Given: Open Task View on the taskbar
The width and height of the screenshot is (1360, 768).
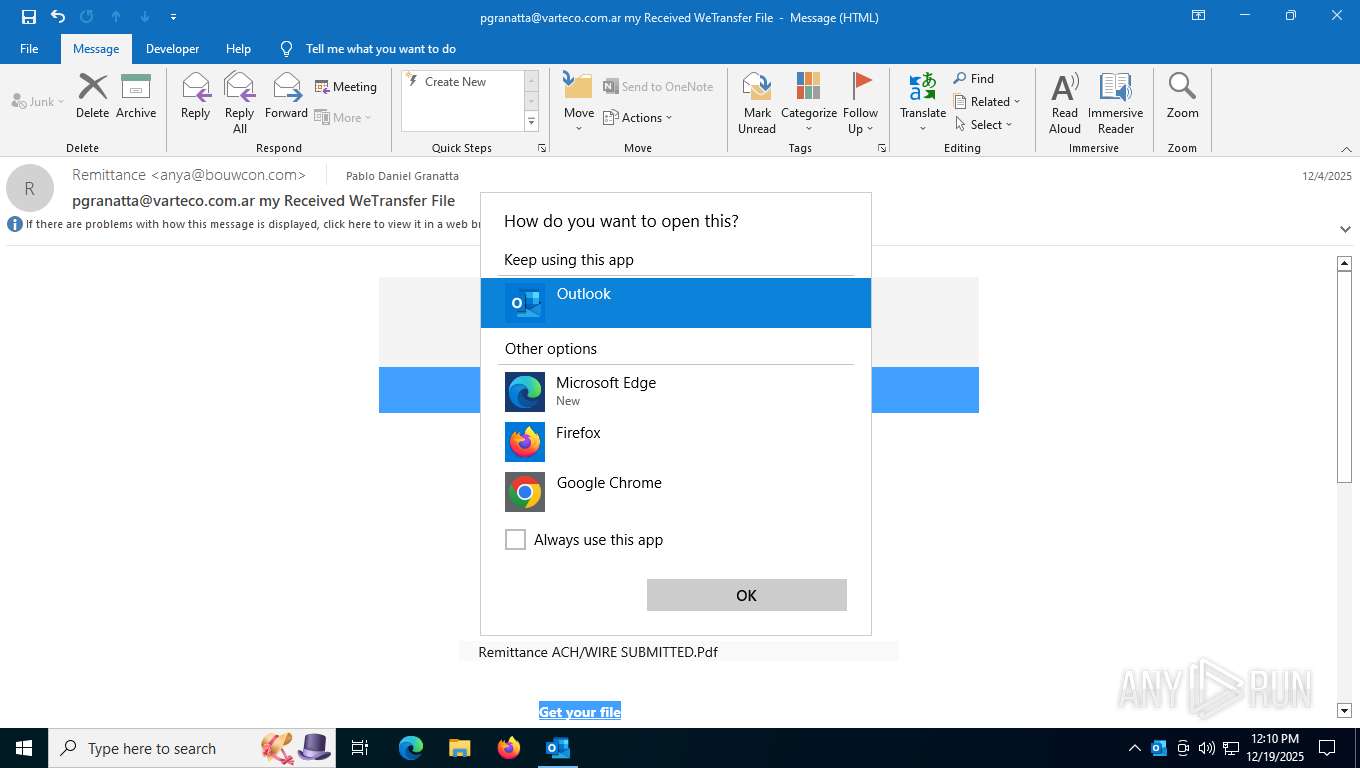Looking at the screenshot, I should 360,748.
